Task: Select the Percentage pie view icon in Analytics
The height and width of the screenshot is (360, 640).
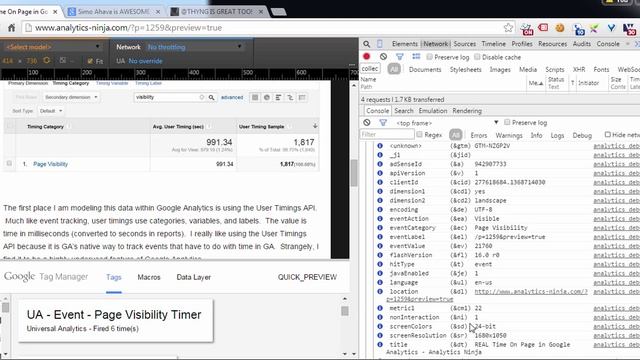Action: [x=267, y=98]
